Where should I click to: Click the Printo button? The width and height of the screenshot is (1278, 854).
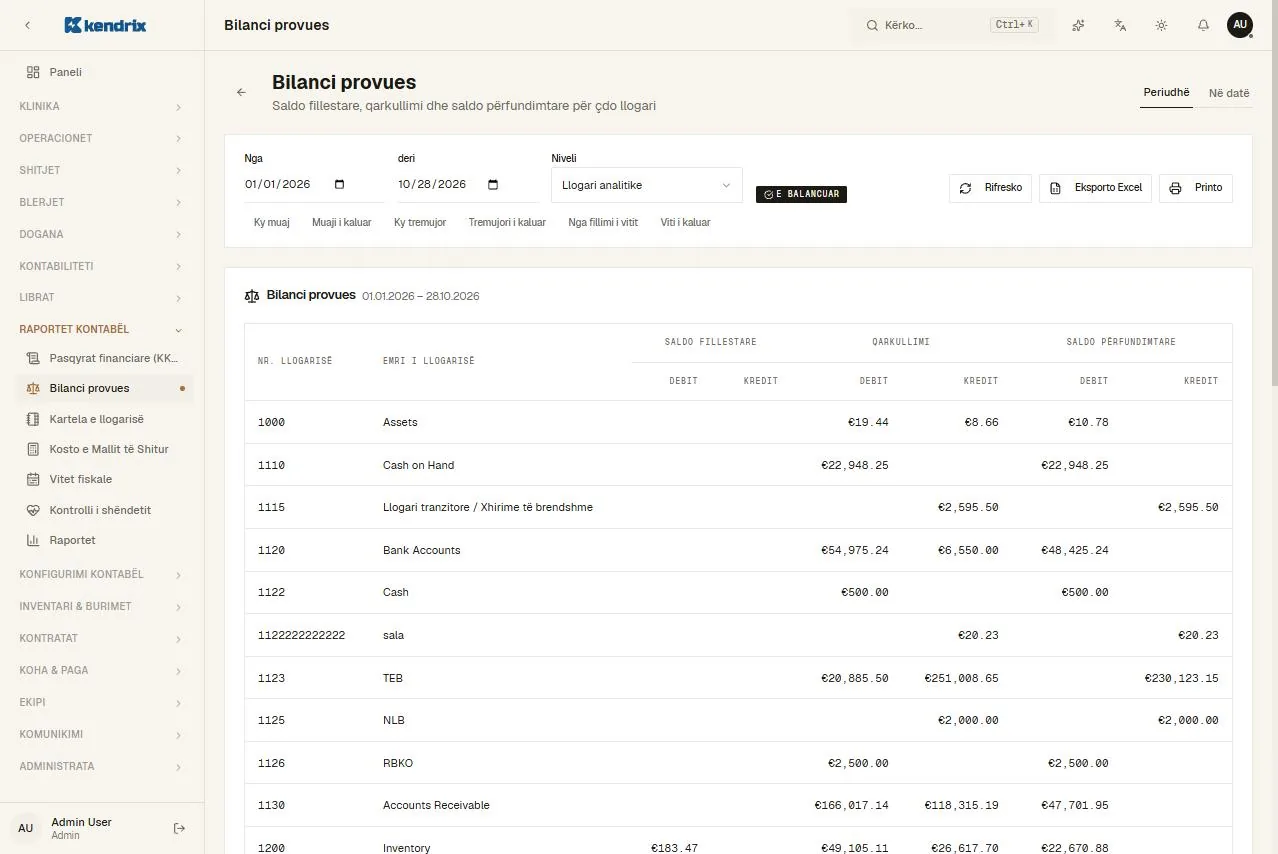tap(1196, 188)
